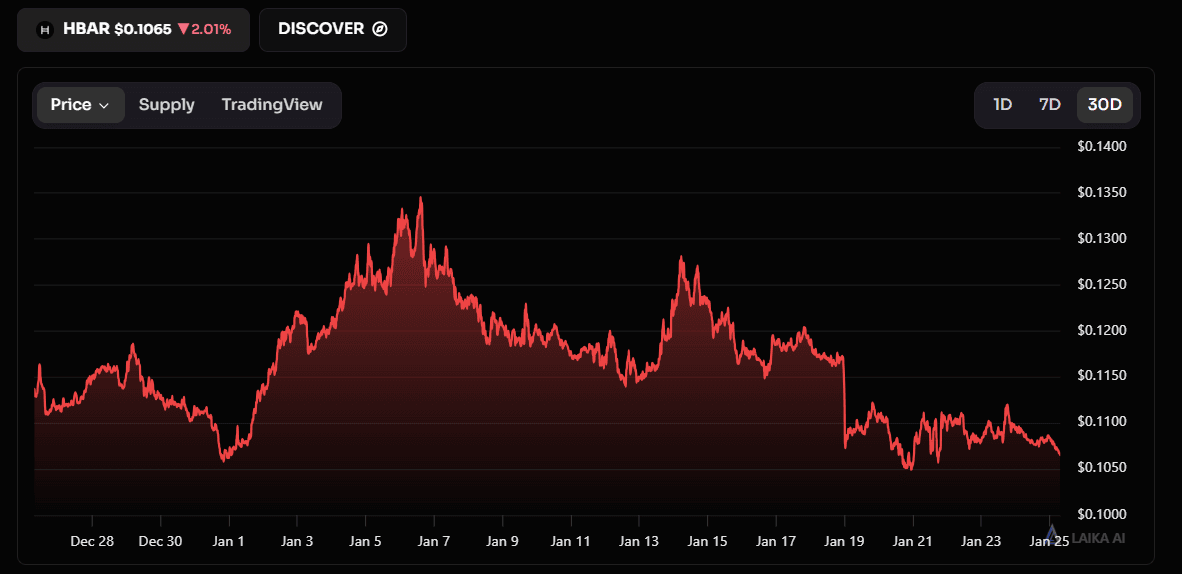1182x574 pixels.
Task: Click the Jan 11 date label
Action: point(571,542)
